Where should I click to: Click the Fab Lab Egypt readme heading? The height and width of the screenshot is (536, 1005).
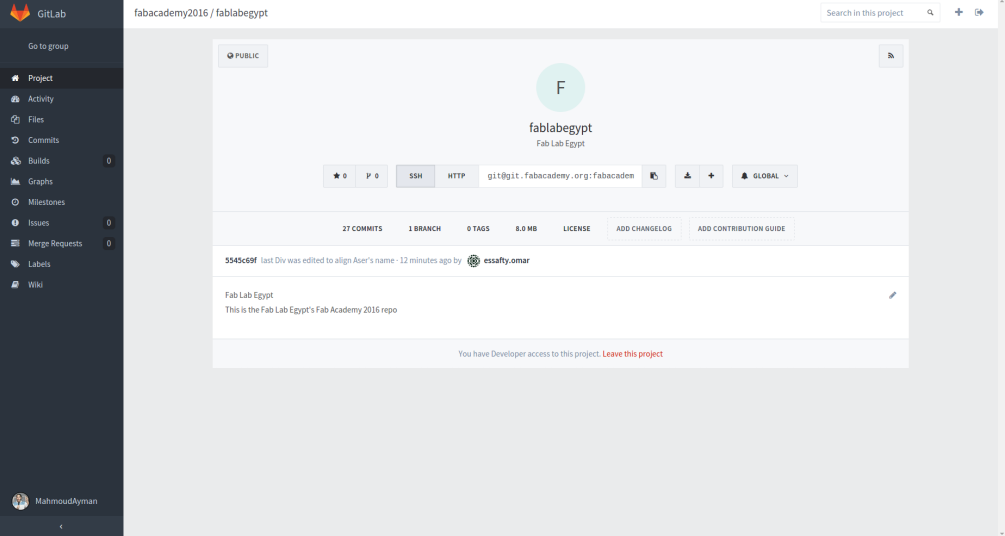249,295
